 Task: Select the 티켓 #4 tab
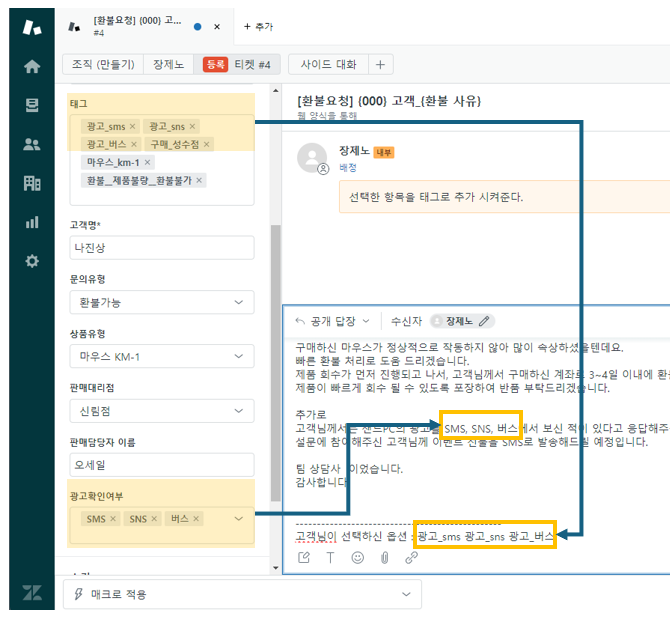pos(237,65)
